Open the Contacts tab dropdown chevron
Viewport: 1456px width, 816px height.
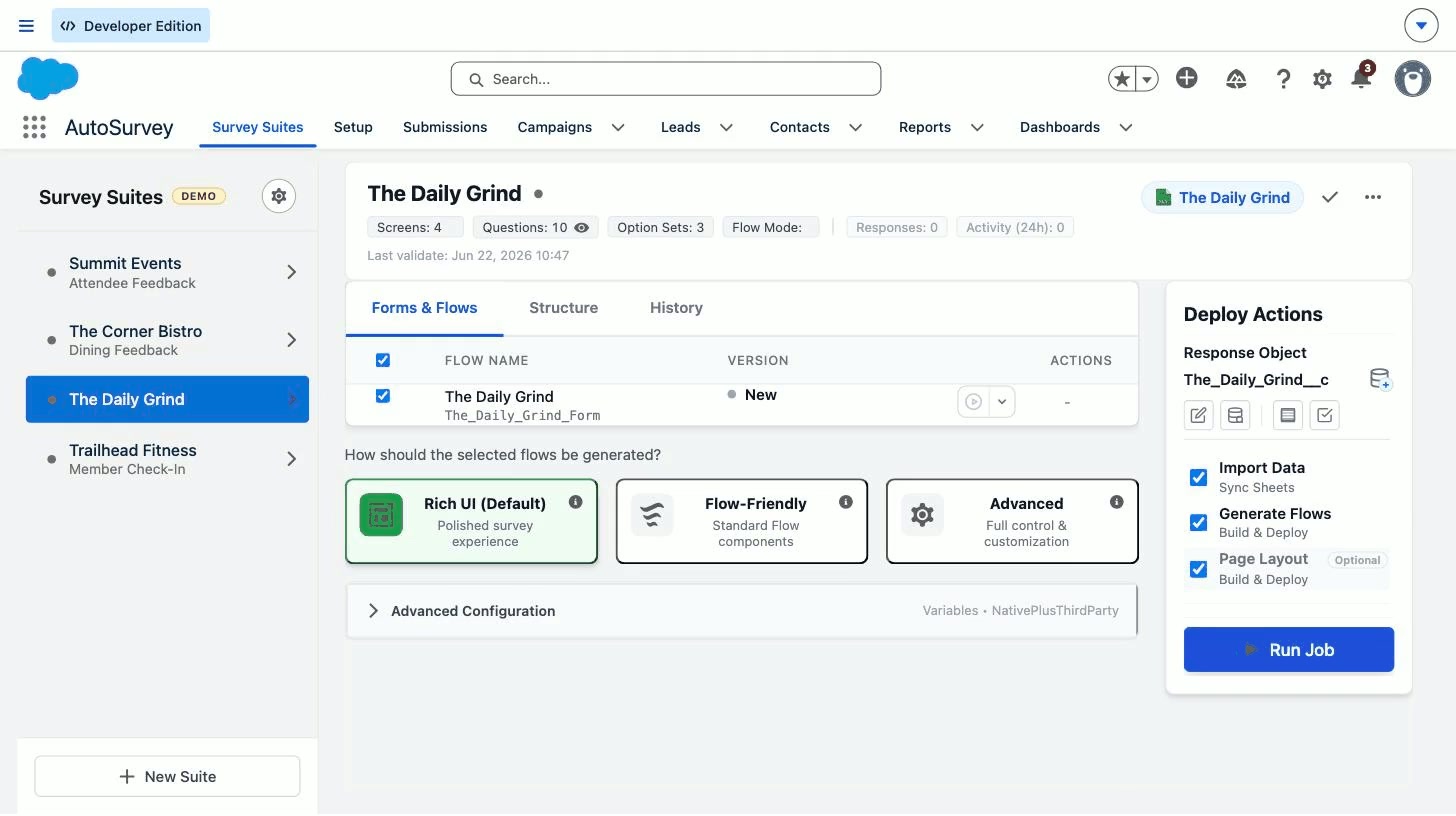point(856,127)
